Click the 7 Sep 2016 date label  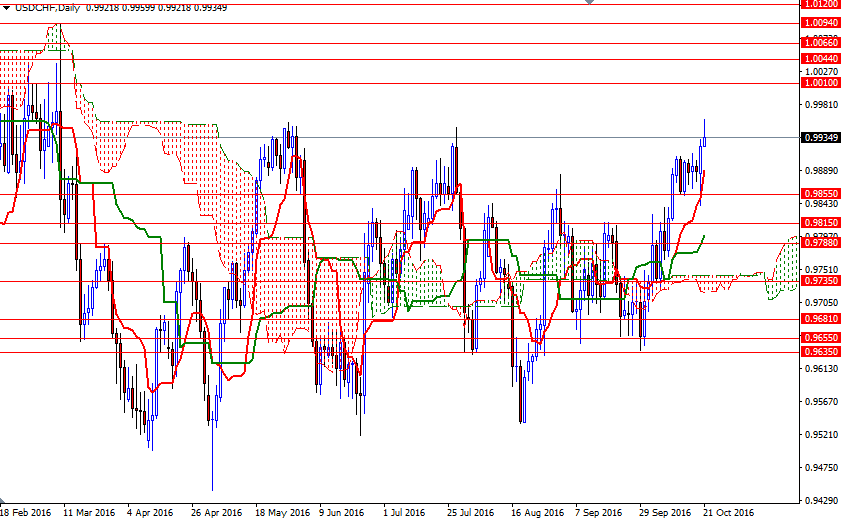(598, 512)
